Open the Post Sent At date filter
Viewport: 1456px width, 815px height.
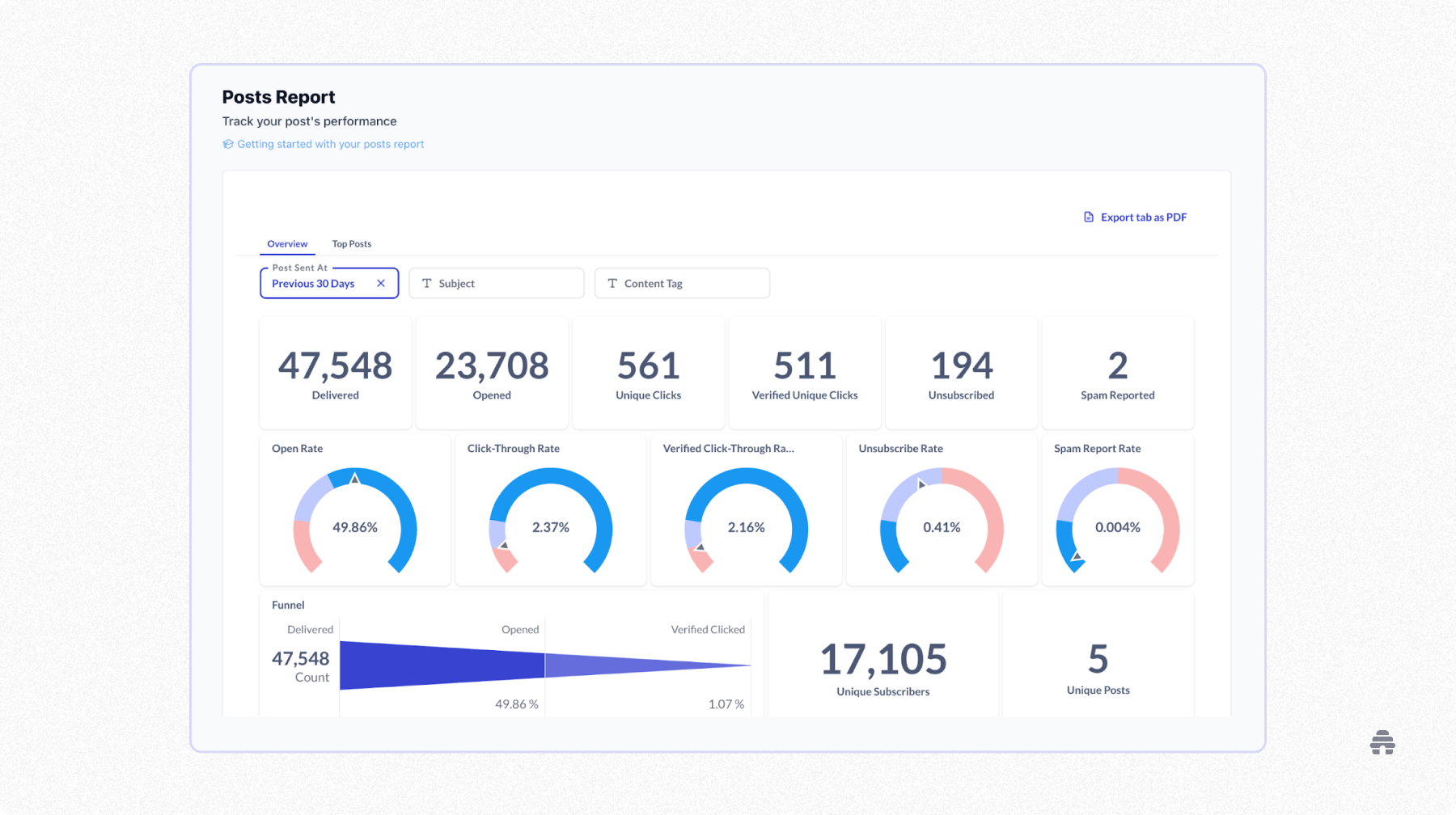(x=320, y=283)
